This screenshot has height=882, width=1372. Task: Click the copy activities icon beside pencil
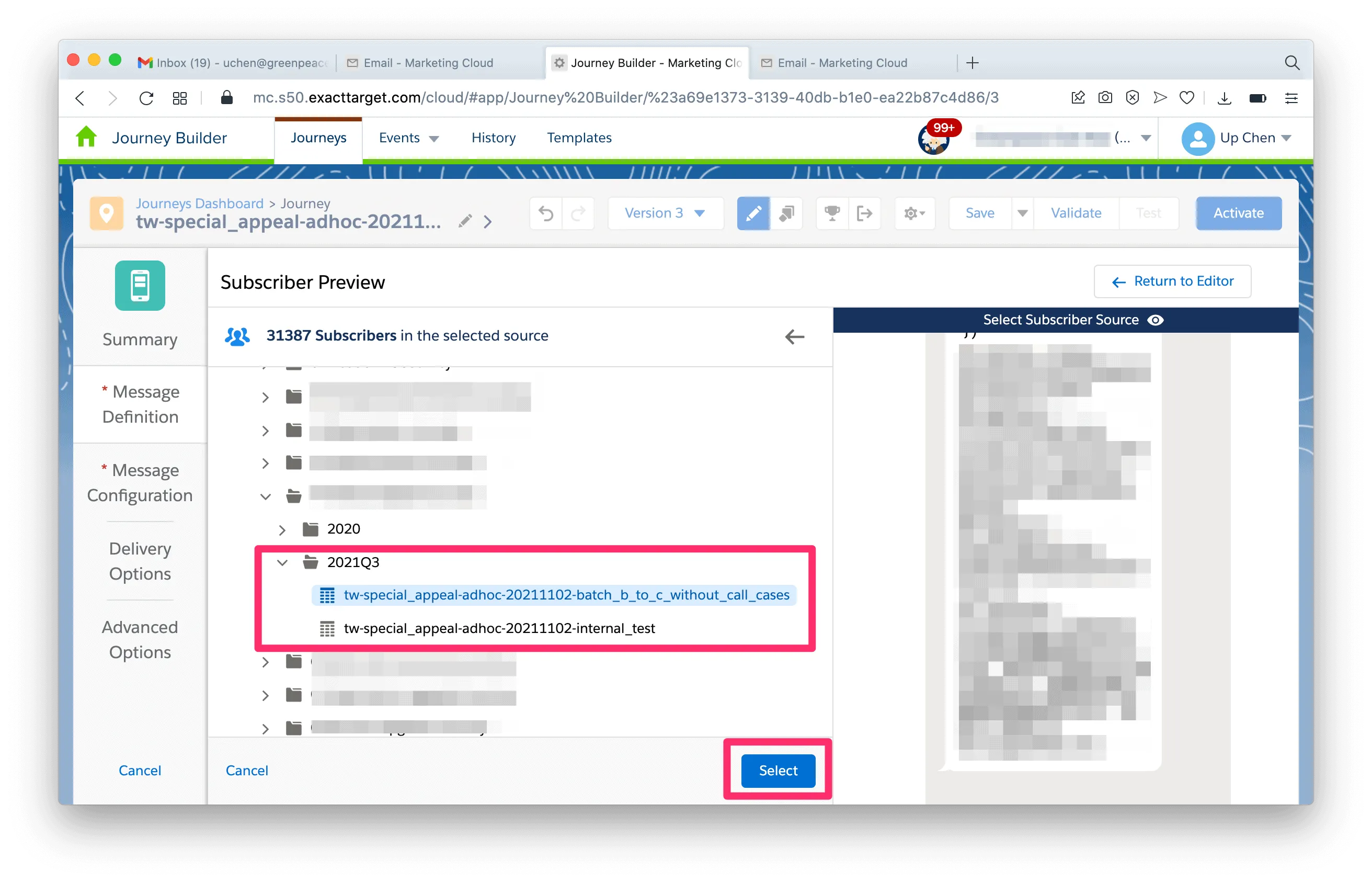(786, 213)
